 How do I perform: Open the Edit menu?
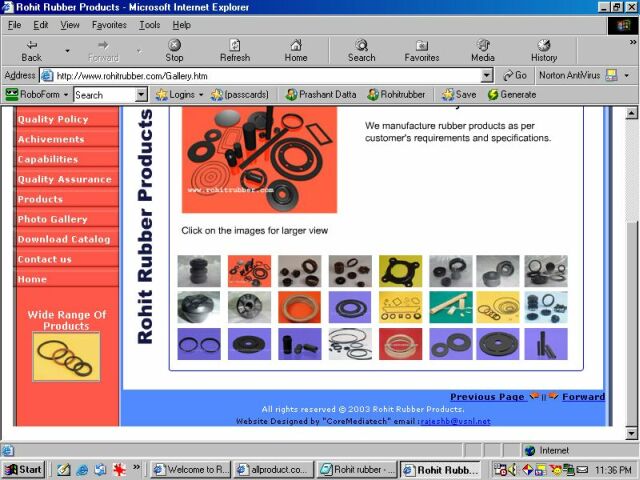(x=40, y=25)
